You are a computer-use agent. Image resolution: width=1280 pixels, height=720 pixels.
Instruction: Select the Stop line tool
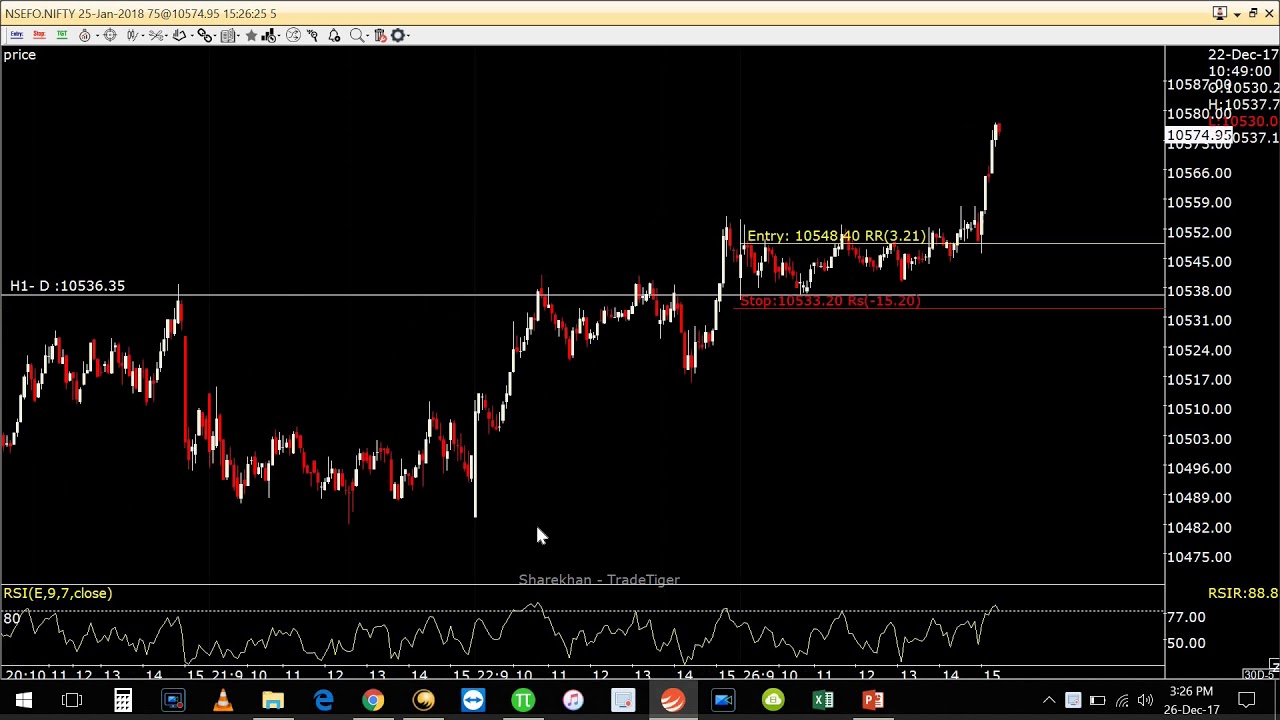point(39,35)
